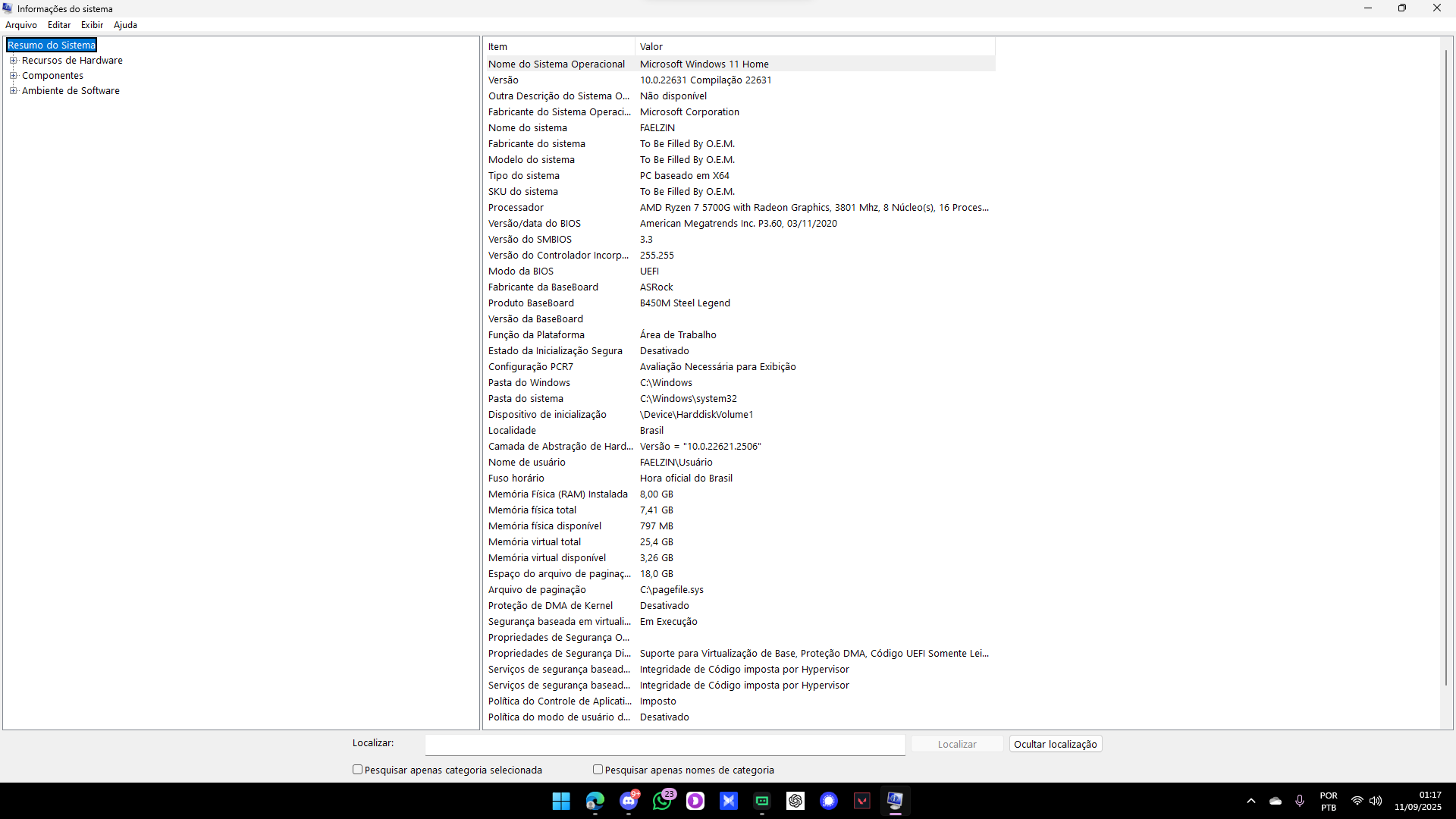The image size is (1456, 819).
Task: Open the Signal taskbar icon
Action: (829, 801)
